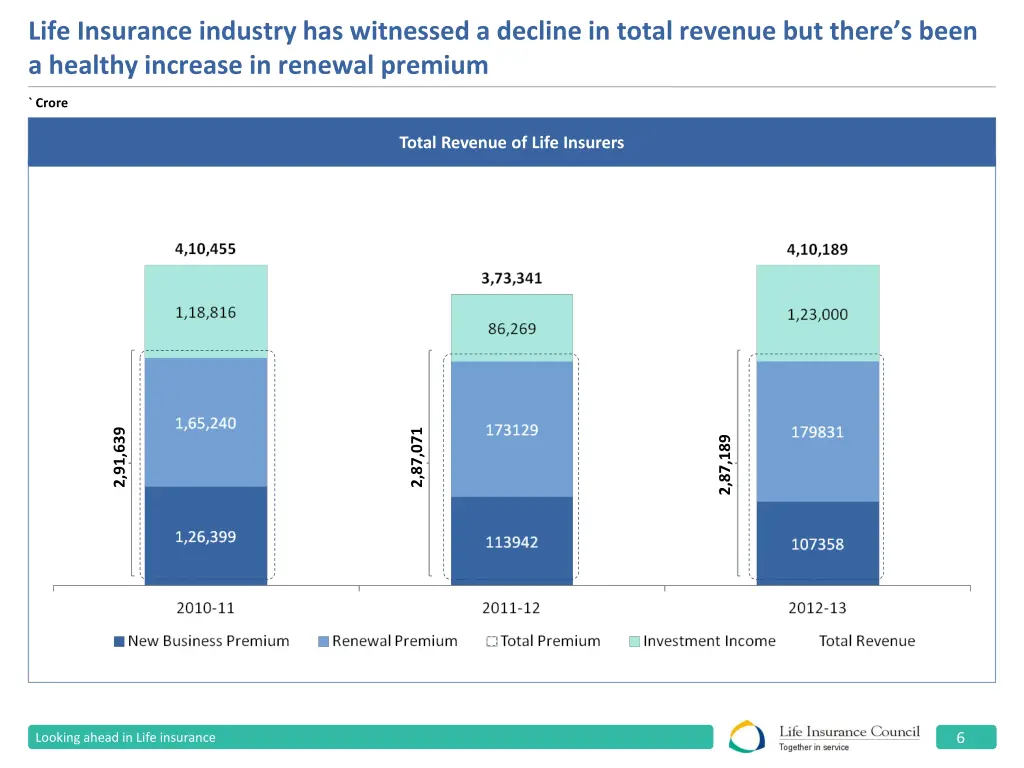This screenshot has height=768, width=1024.
Task: Click the Total Premium legend marker
Action: point(490,641)
